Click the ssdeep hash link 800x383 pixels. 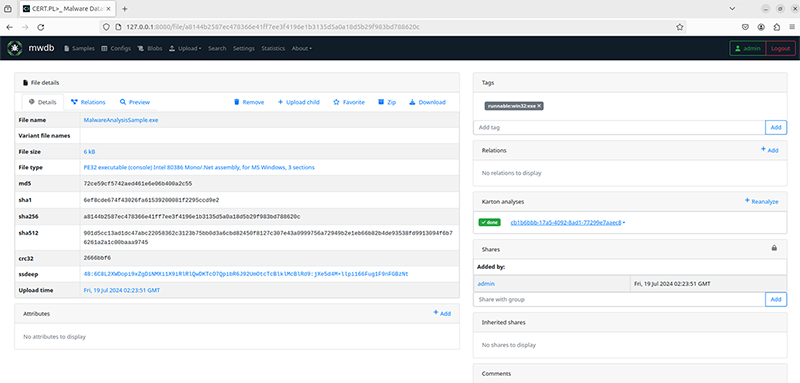pos(246,274)
